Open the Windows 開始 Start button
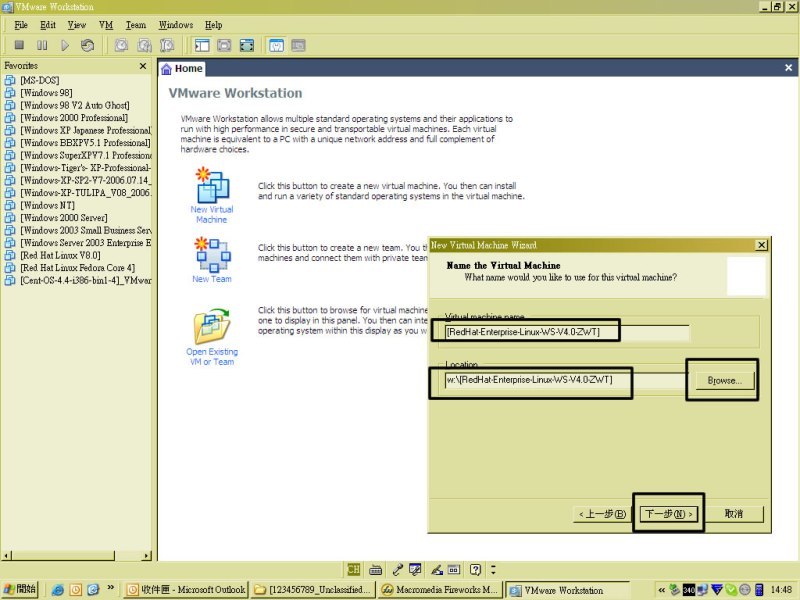This screenshot has width=800, height=600. 20,589
